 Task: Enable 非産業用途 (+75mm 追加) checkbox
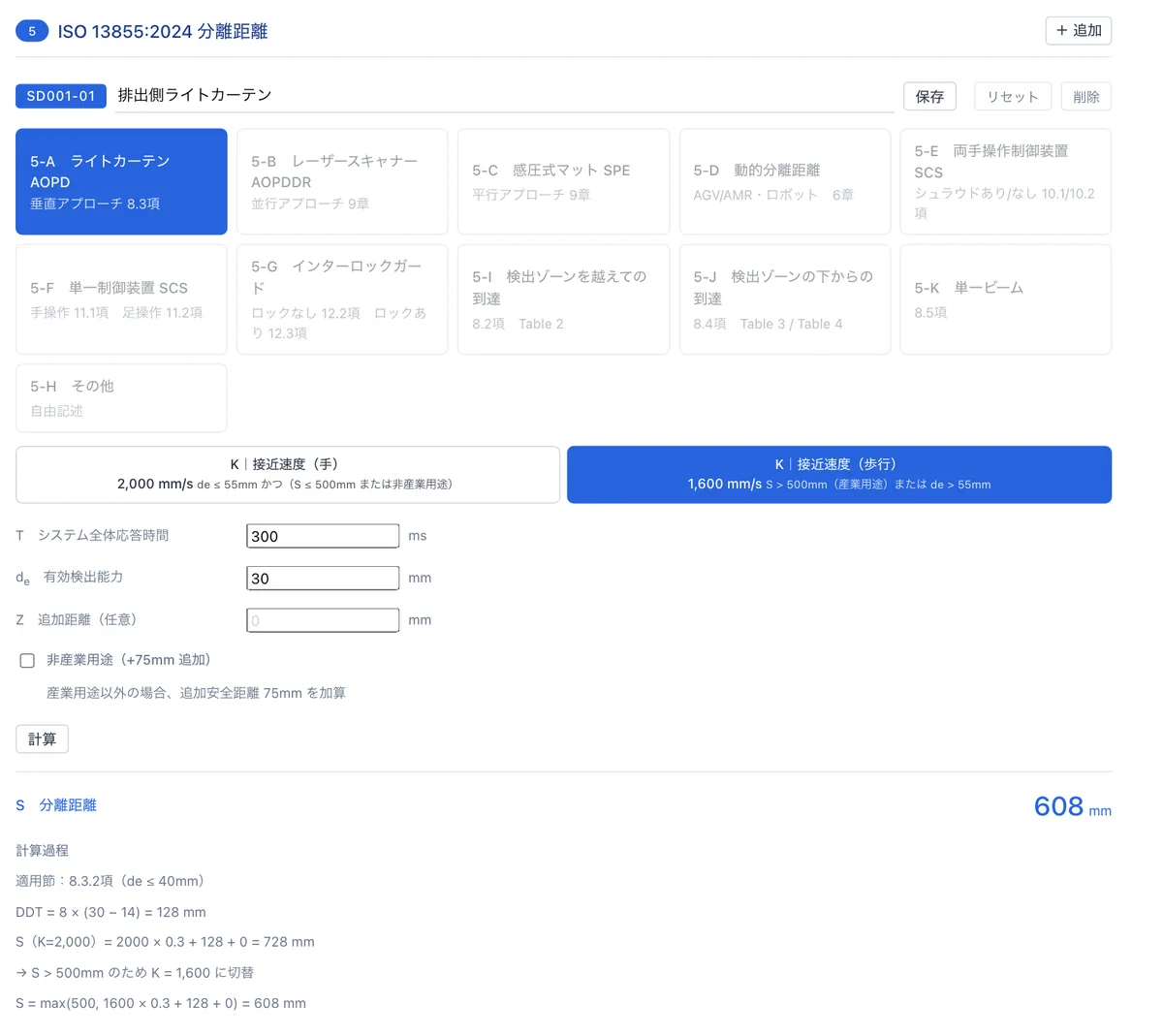pos(27,660)
